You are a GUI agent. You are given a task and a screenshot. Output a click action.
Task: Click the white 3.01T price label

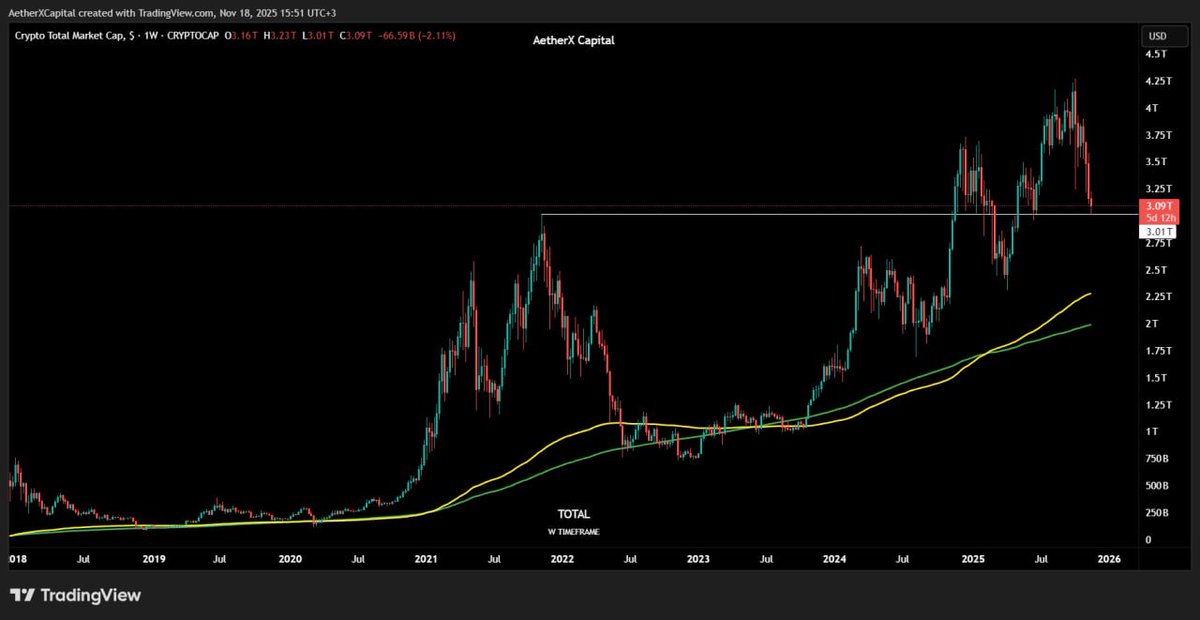(1159, 231)
